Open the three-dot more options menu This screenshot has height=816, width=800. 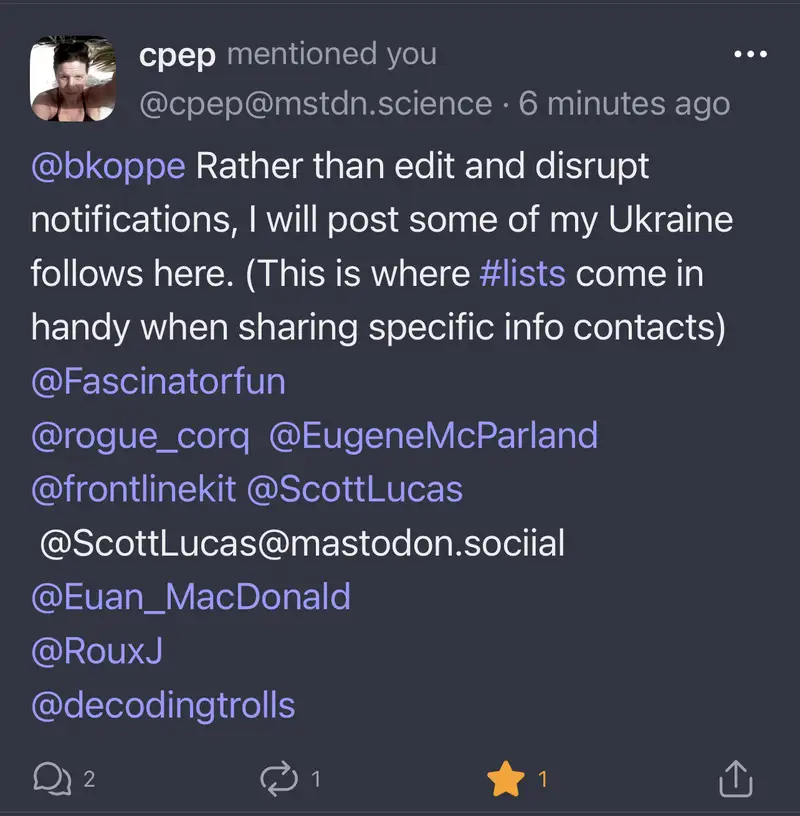pos(750,54)
